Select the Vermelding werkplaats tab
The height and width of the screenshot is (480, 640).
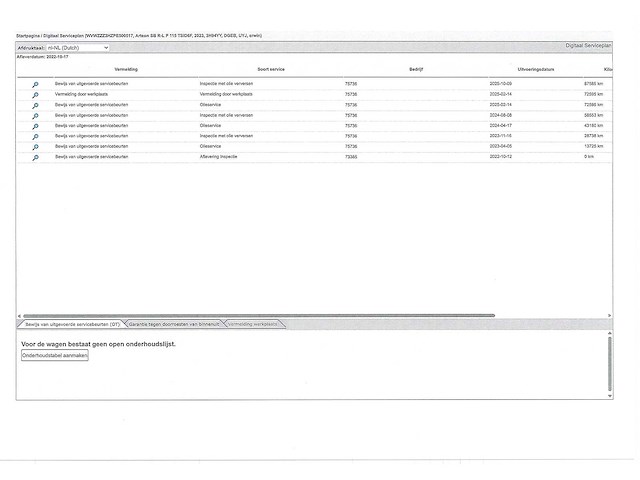coord(253,324)
